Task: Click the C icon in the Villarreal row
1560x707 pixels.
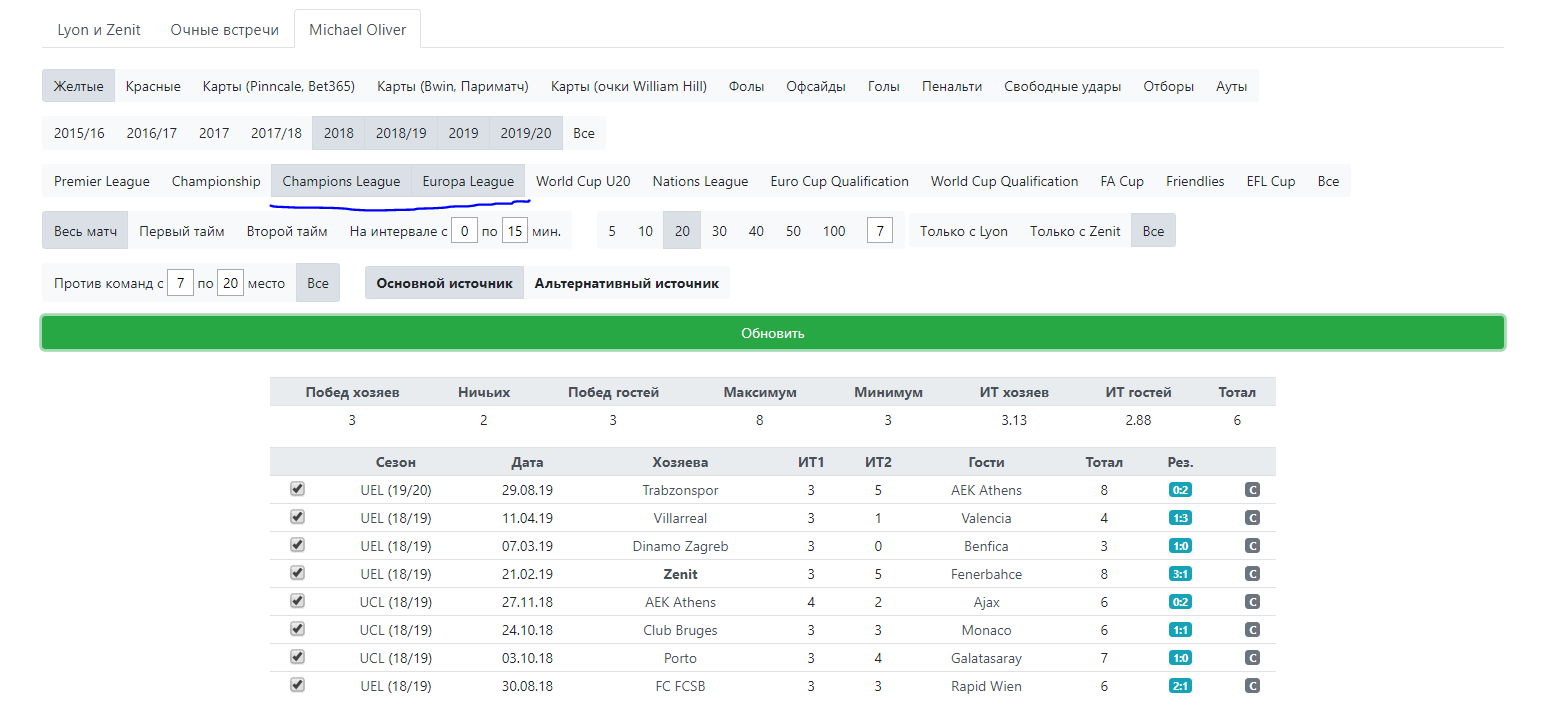Action: point(1252,518)
